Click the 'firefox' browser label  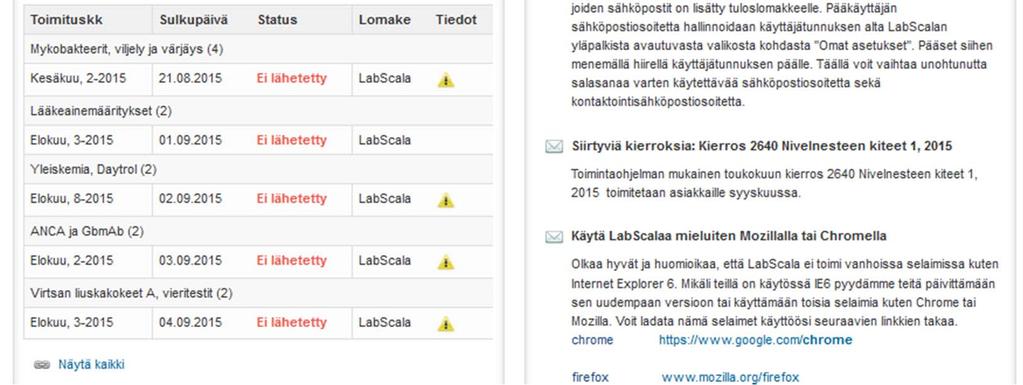(590, 377)
